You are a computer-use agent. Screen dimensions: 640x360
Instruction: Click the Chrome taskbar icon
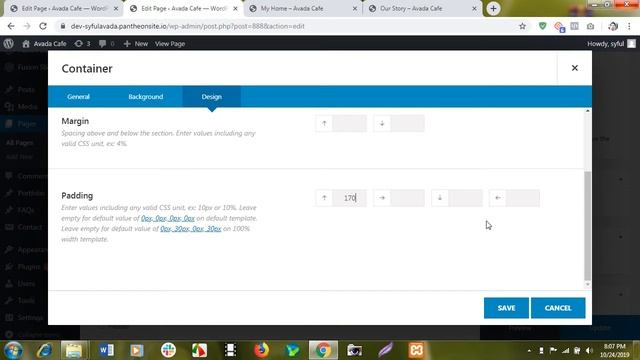pyautogui.click(x=323, y=350)
